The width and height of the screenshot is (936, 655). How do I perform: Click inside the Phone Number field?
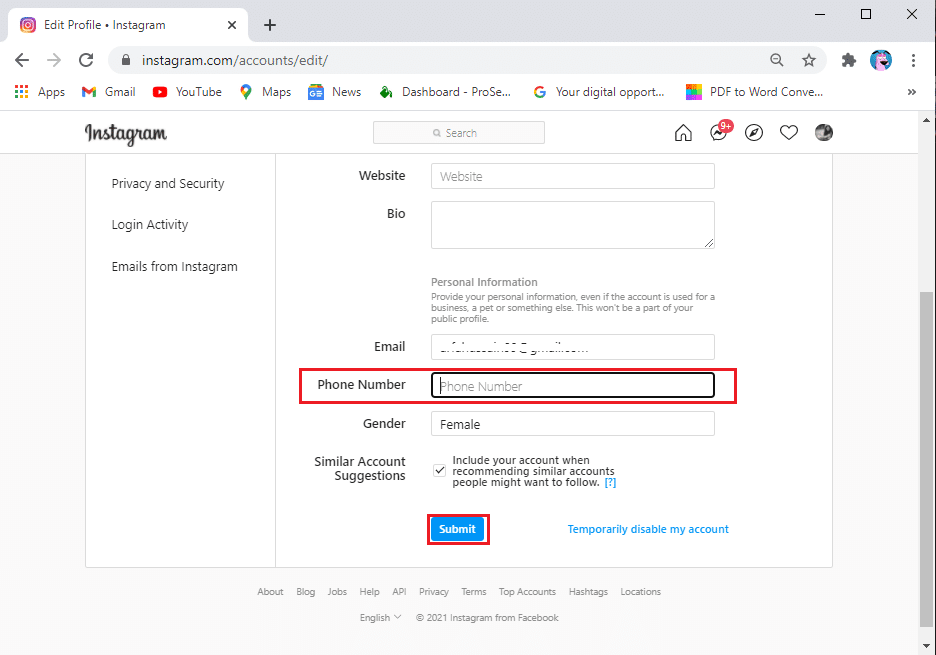[572, 386]
